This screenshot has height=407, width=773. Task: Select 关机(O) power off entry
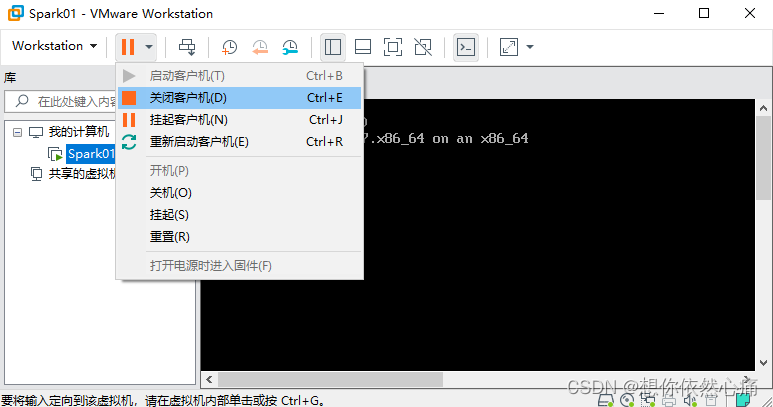pos(240,193)
